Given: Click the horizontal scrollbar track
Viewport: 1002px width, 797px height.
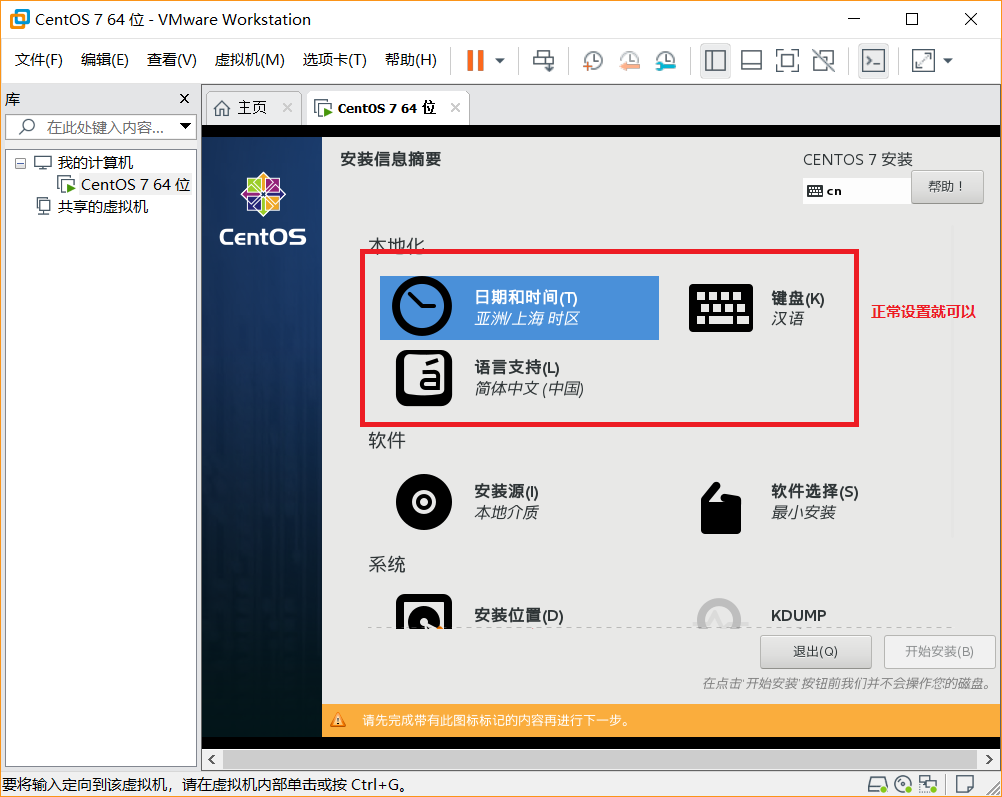Looking at the screenshot, I should pos(599,759).
